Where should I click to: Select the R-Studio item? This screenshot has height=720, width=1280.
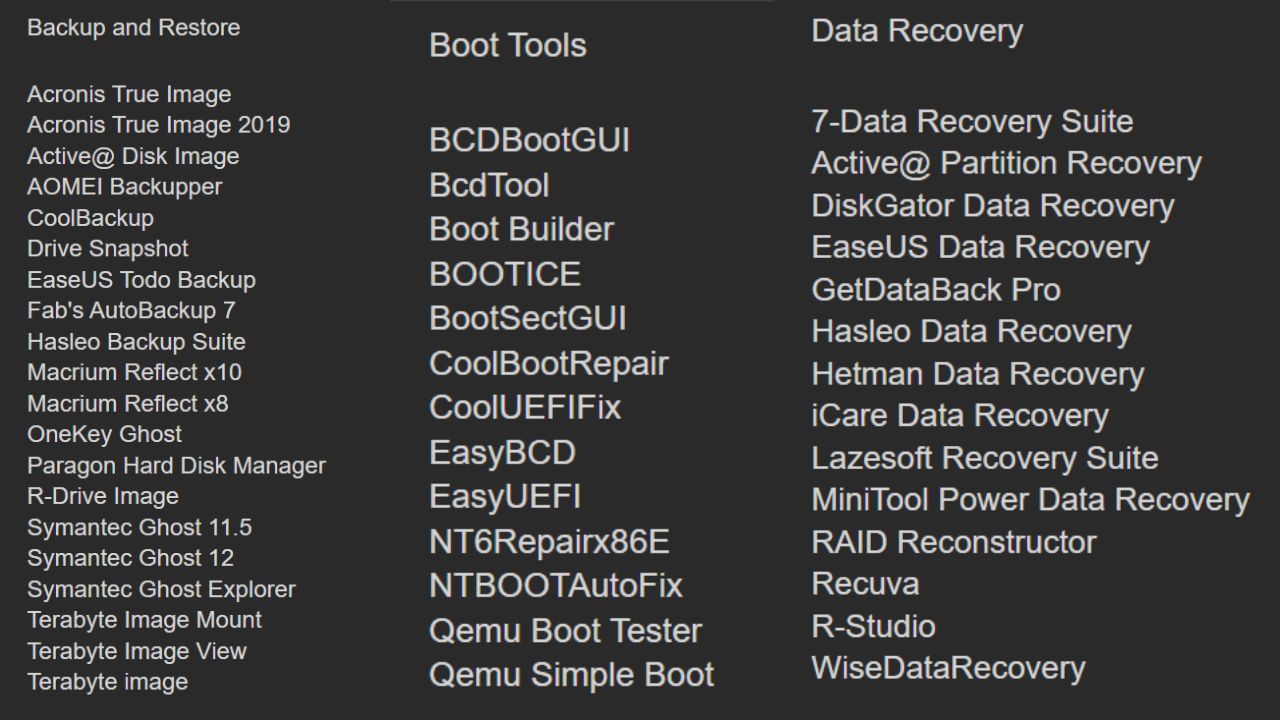(x=873, y=626)
